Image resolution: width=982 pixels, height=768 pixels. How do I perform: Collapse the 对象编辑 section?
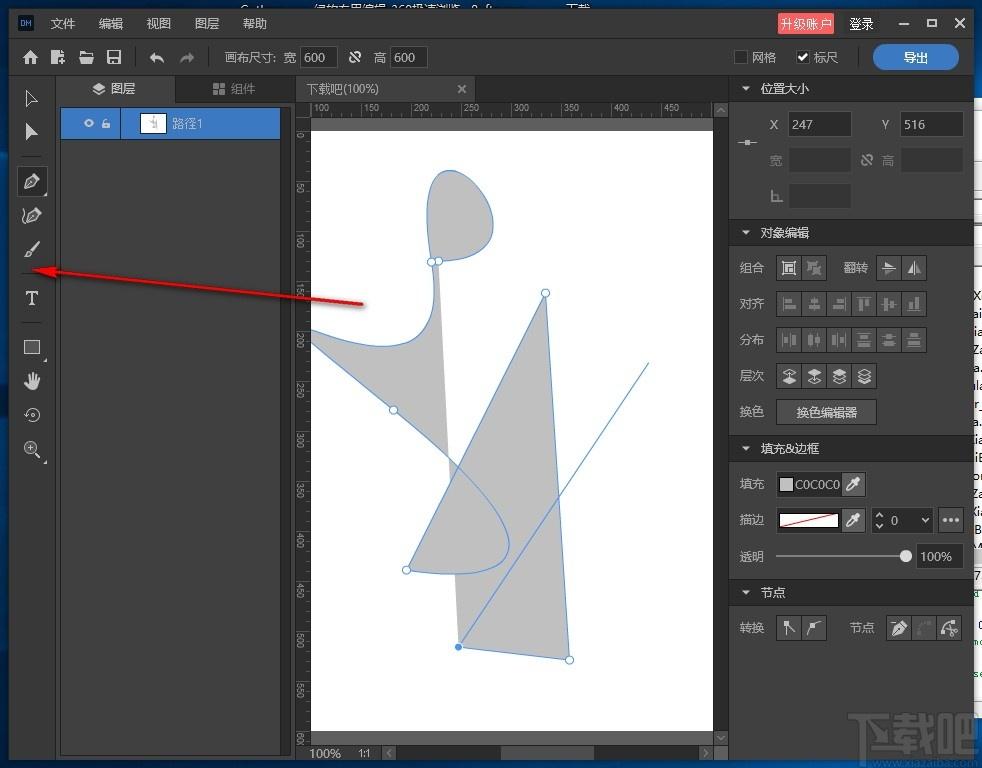coord(745,233)
